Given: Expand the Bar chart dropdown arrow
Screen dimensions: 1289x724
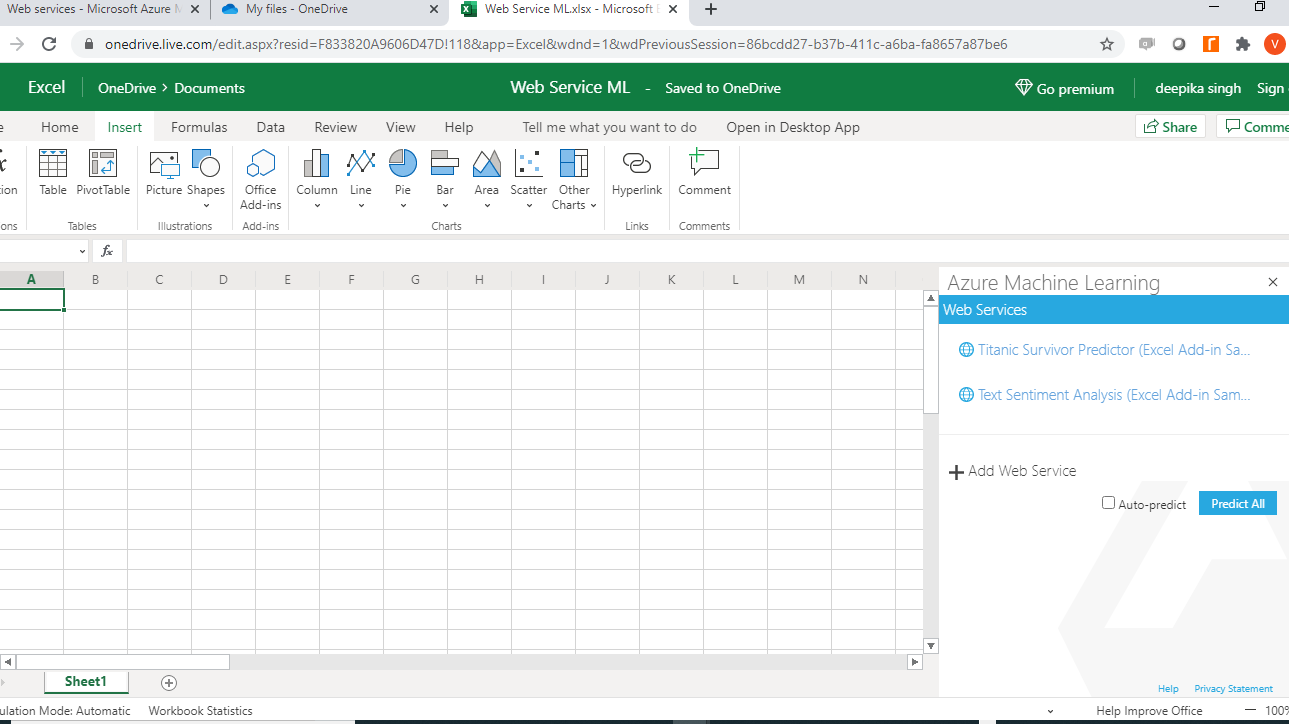Looking at the screenshot, I should pos(445,206).
